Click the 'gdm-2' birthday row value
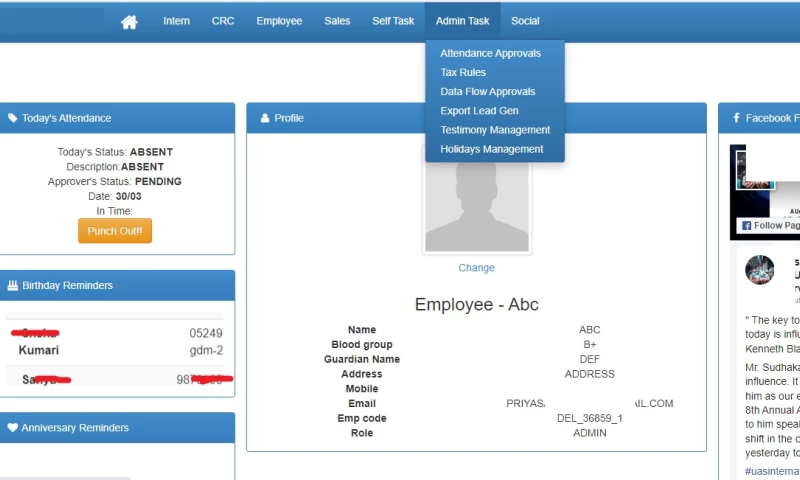Image resolution: width=800 pixels, height=480 pixels. (206, 350)
